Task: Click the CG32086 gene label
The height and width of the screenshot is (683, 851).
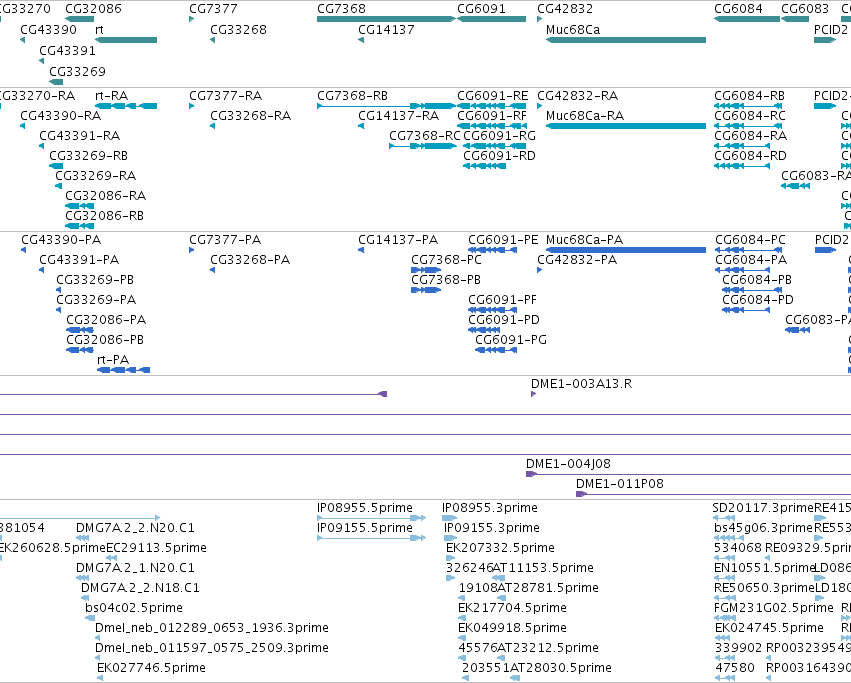Action: [93, 9]
